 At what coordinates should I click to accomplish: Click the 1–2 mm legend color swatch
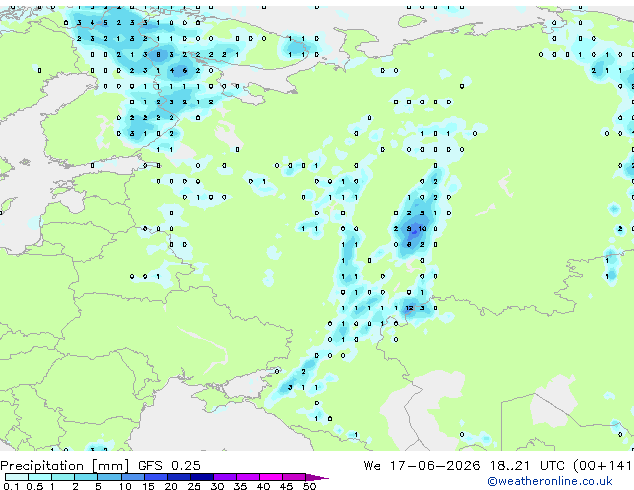tap(63, 477)
